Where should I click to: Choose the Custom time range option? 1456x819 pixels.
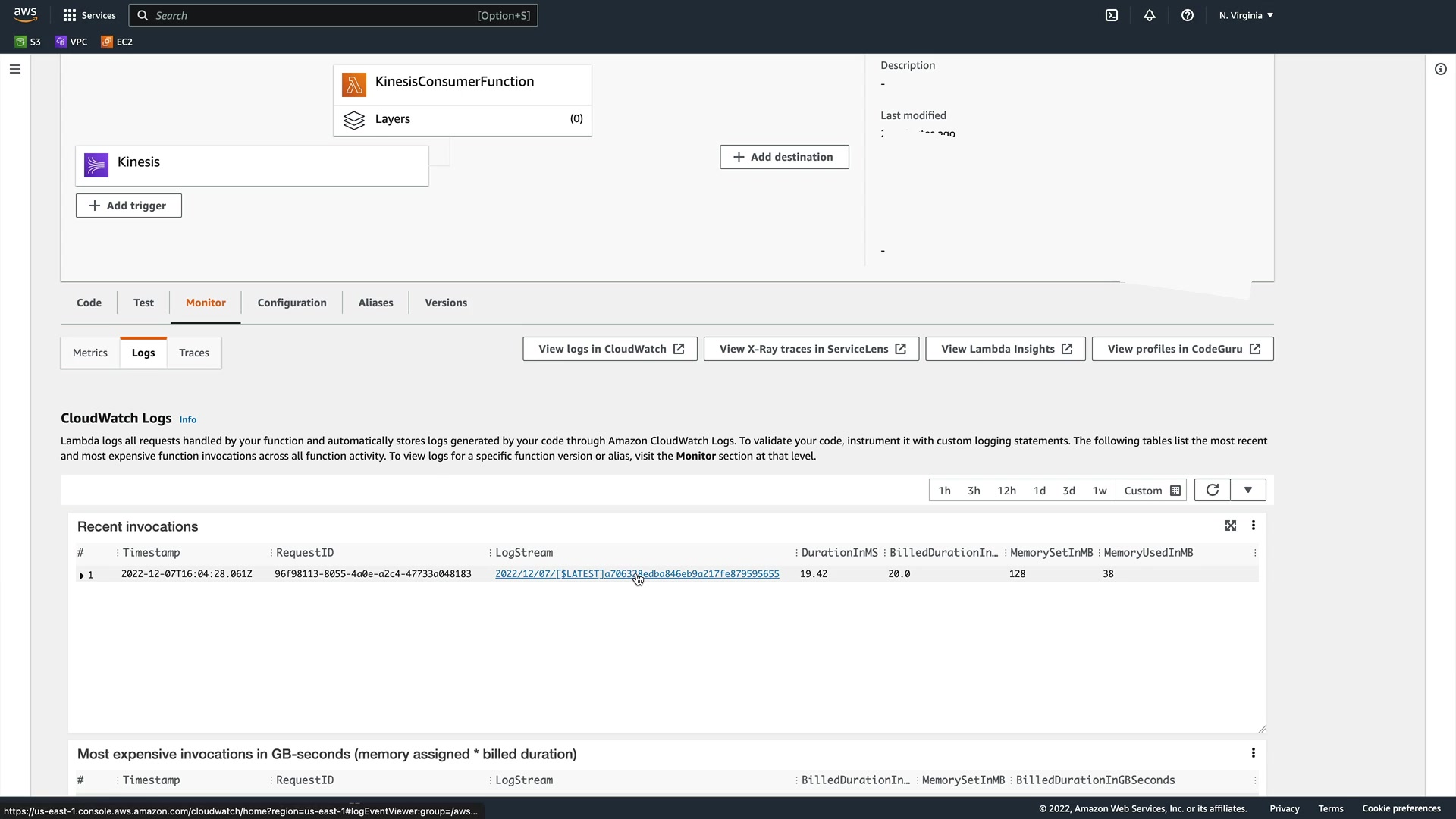(x=1152, y=491)
